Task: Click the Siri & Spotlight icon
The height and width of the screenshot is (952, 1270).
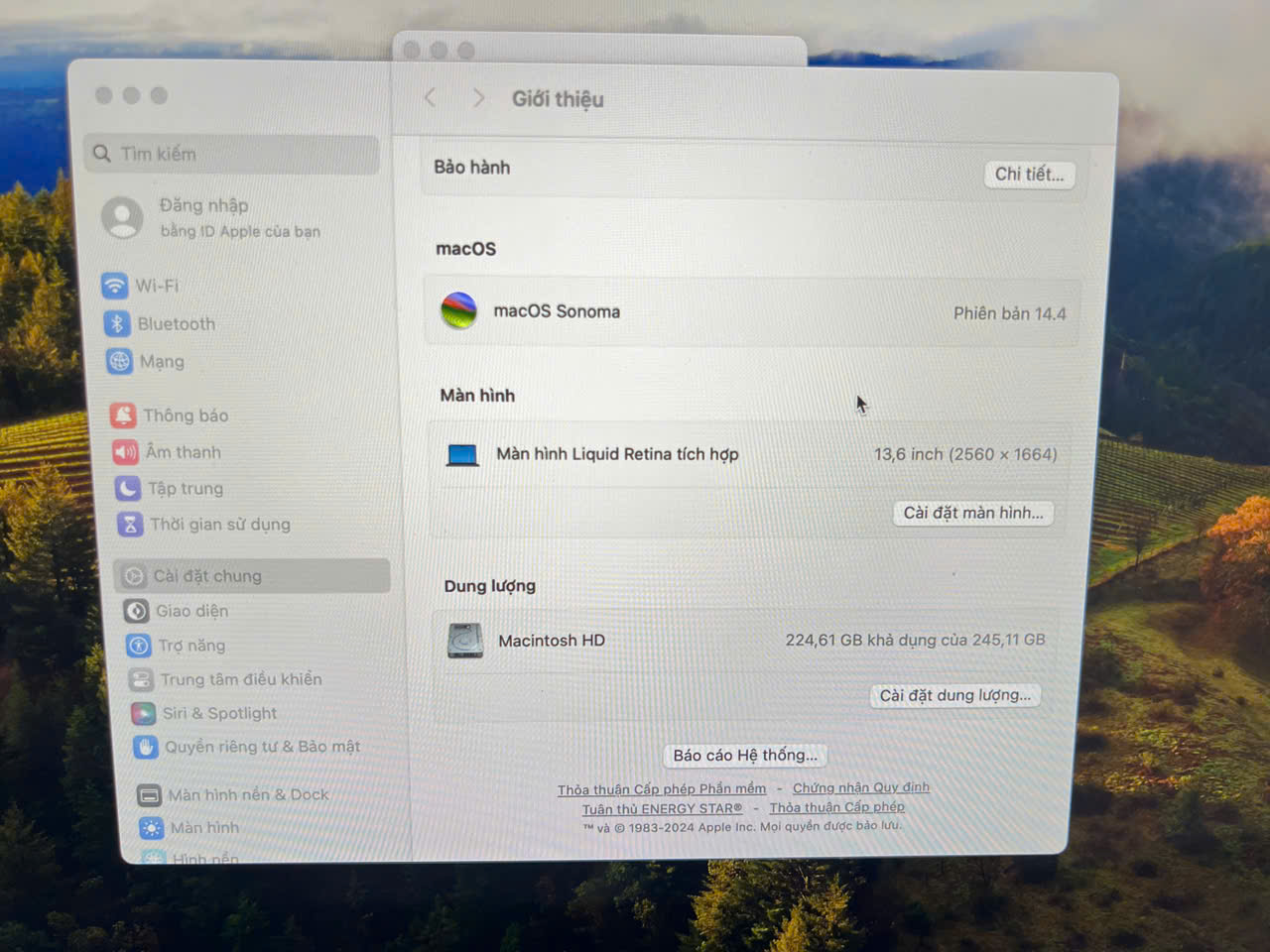Action: (x=144, y=713)
